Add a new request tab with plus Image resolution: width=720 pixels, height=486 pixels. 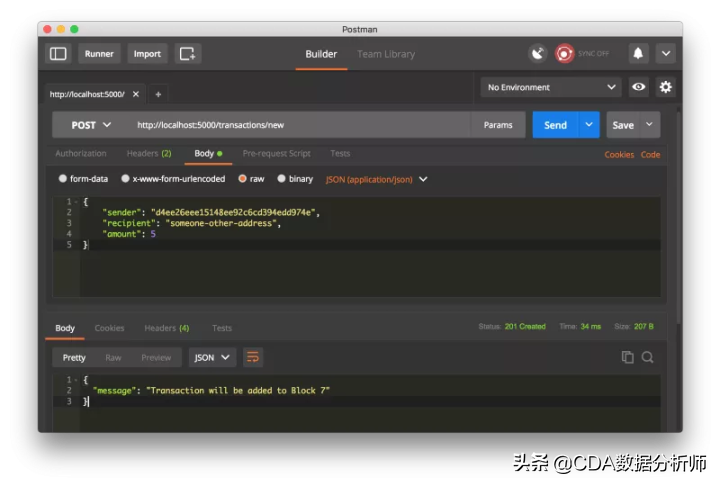(158, 94)
